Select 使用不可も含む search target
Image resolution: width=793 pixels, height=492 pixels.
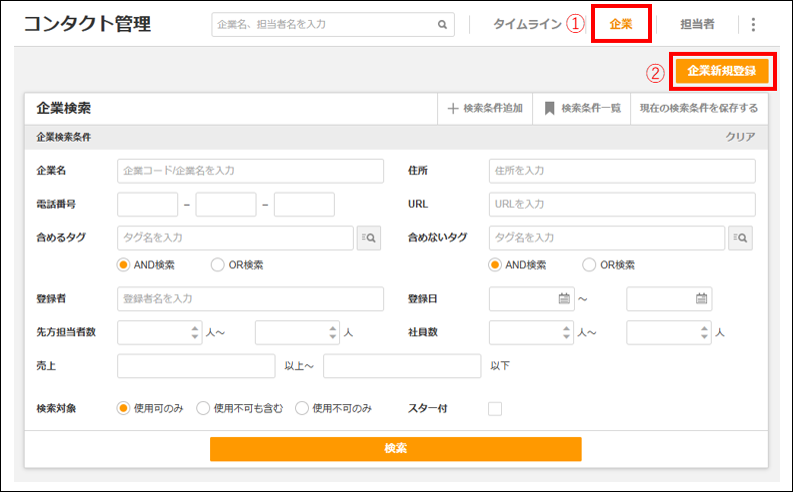[x=203, y=408]
